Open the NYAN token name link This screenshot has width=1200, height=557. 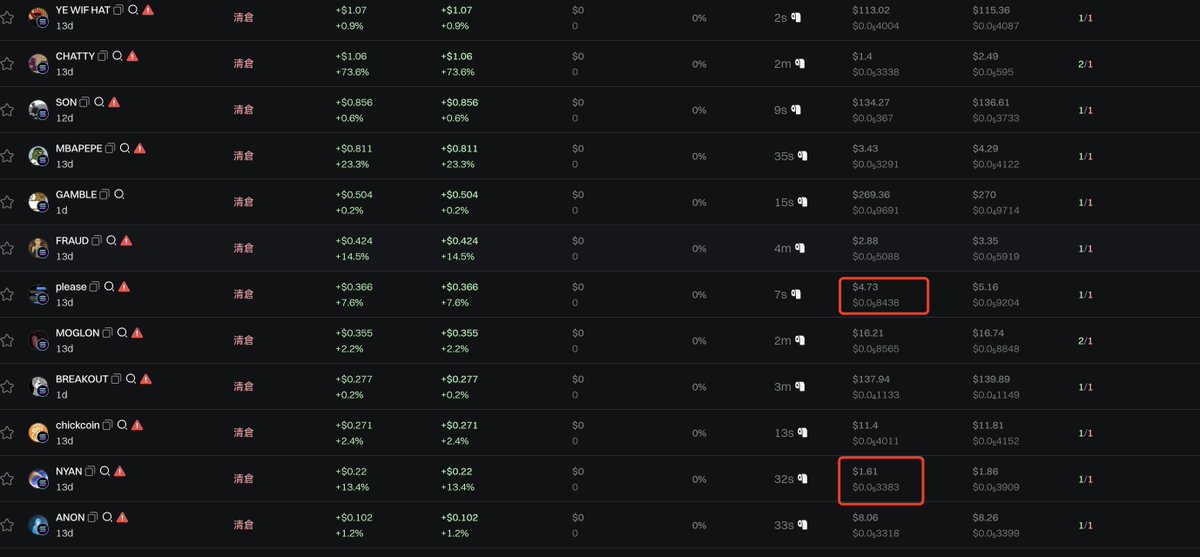(68, 471)
